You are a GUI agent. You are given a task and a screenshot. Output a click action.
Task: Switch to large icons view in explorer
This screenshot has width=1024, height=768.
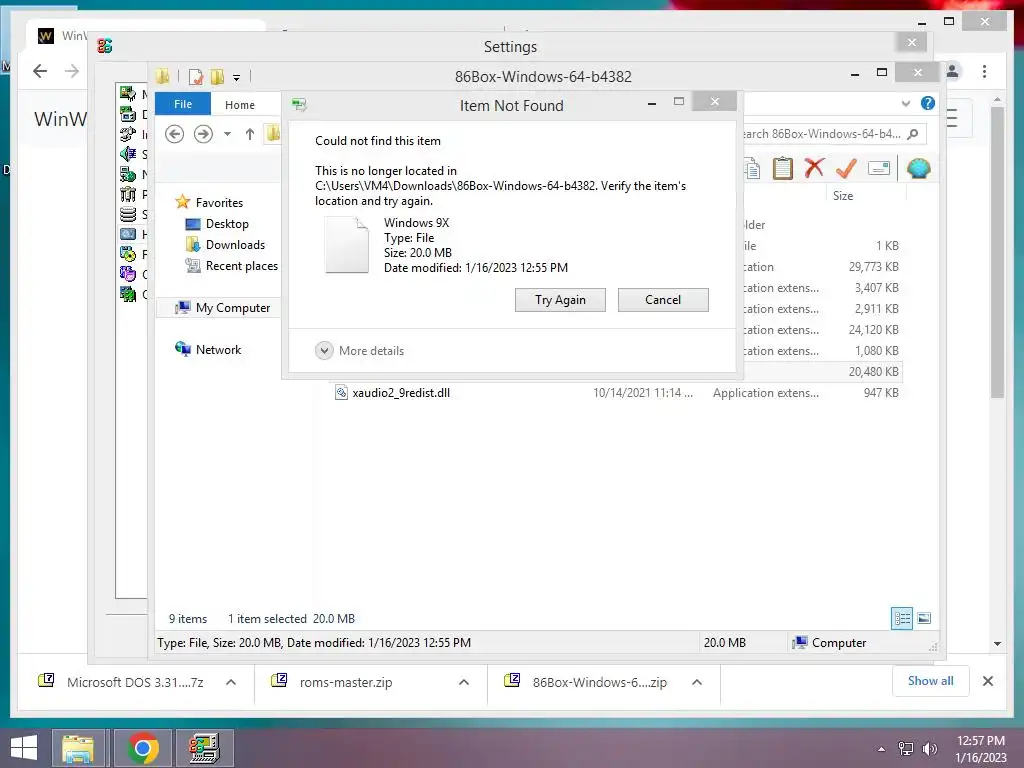924,618
